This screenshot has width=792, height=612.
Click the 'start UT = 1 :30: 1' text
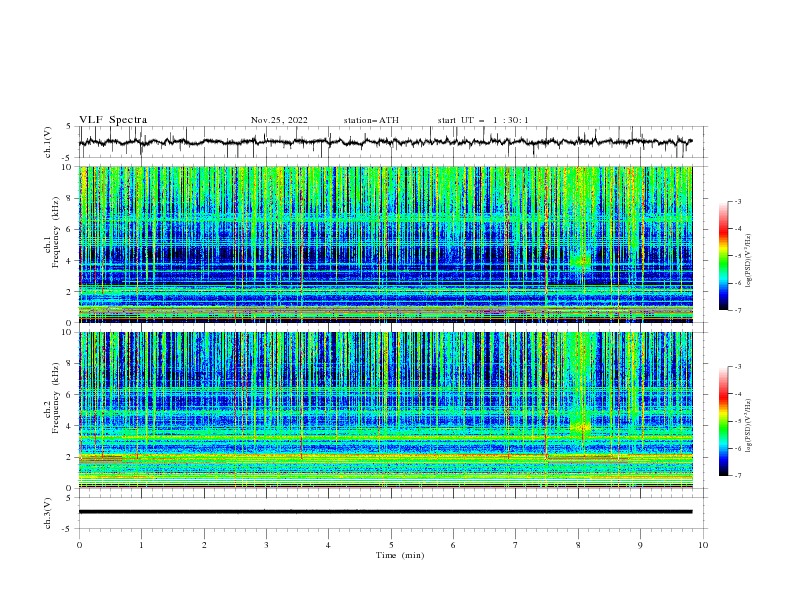point(483,120)
